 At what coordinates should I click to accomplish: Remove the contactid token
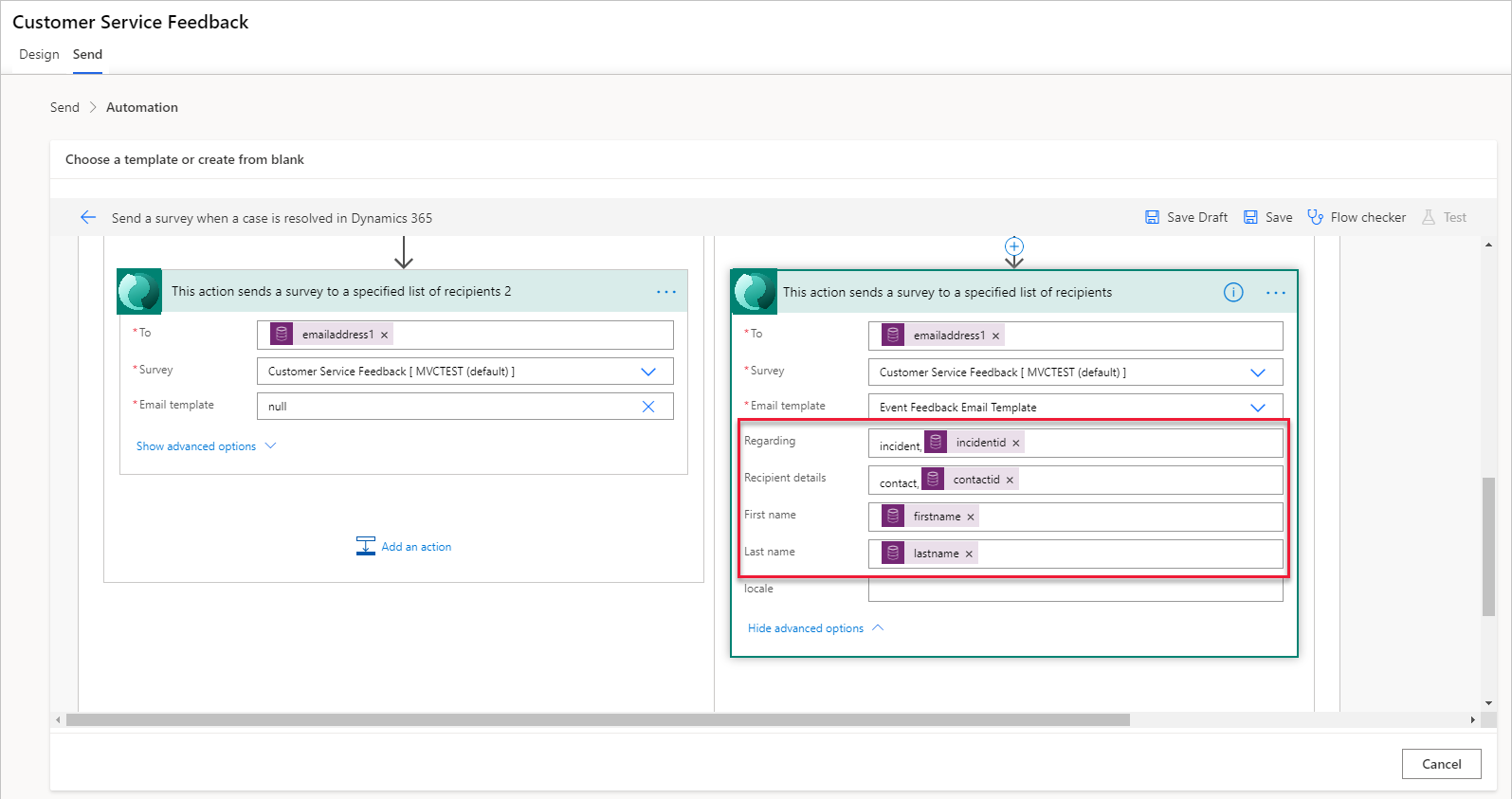click(1010, 480)
